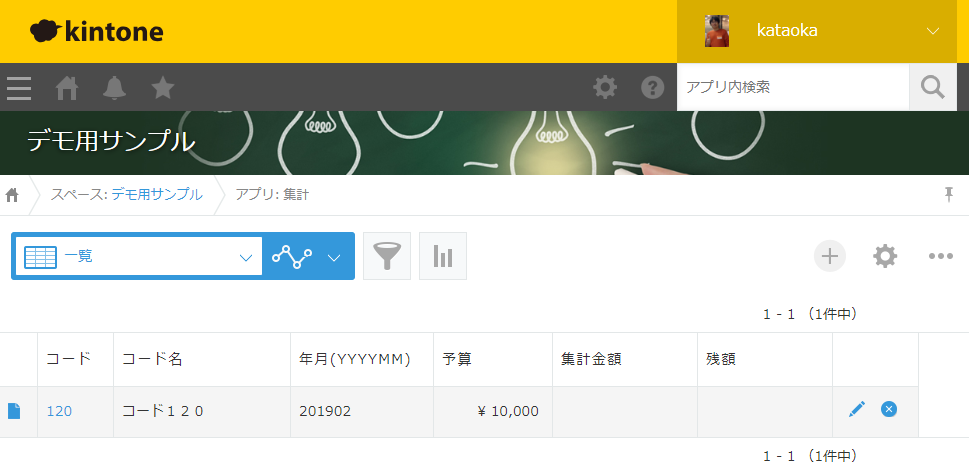The height and width of the screenshot is (474, 969).
Task: Click the search magnifier button
Action: [933, 87]
